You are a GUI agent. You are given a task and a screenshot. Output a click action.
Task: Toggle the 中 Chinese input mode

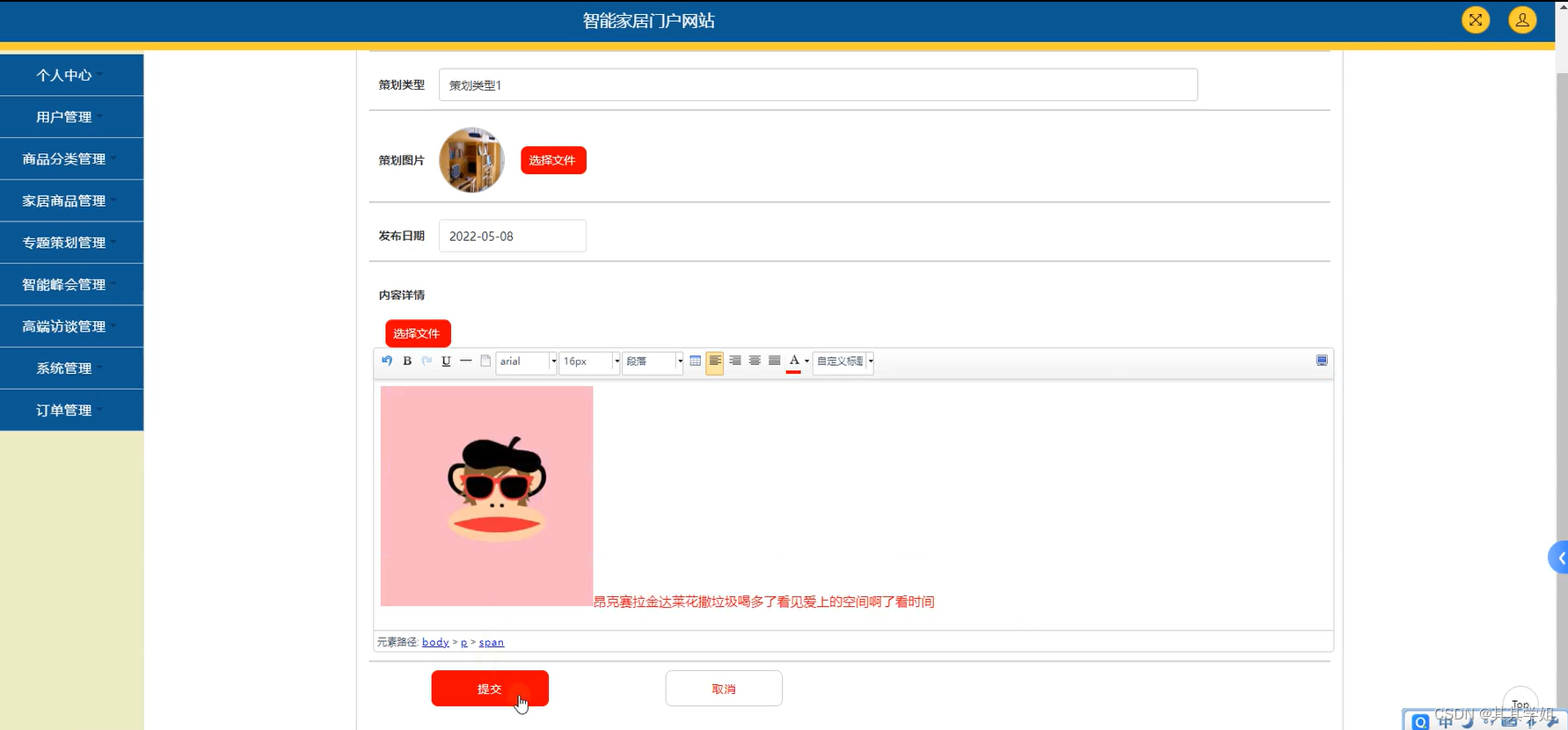1446,722
